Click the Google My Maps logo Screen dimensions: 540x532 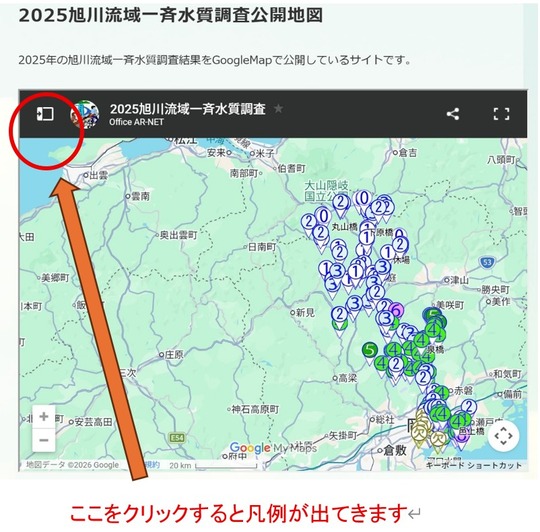coord(273,448)
